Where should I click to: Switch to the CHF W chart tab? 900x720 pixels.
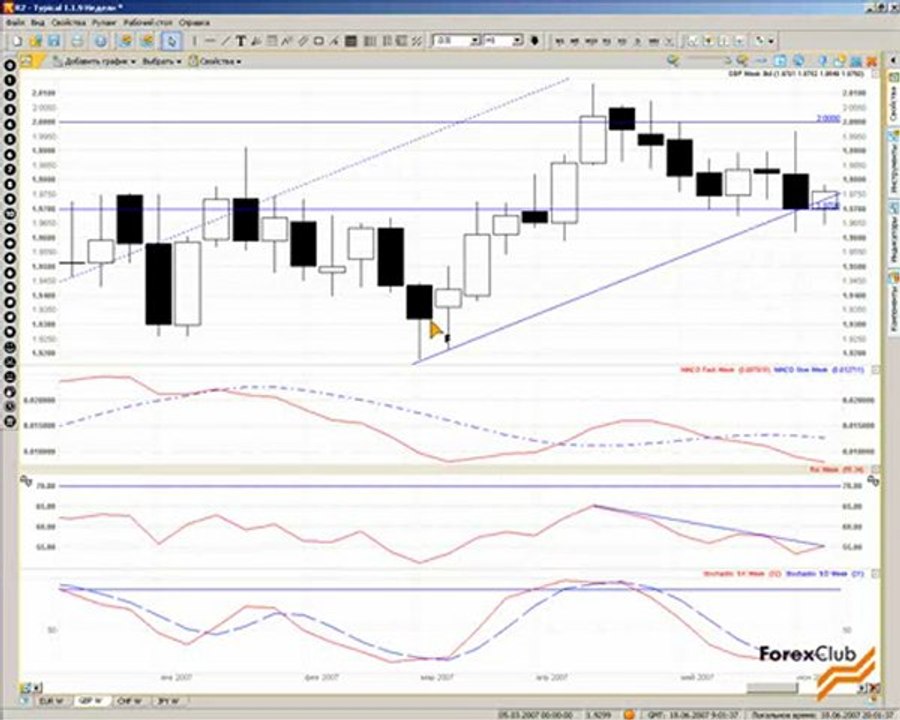tap(130, 701)
